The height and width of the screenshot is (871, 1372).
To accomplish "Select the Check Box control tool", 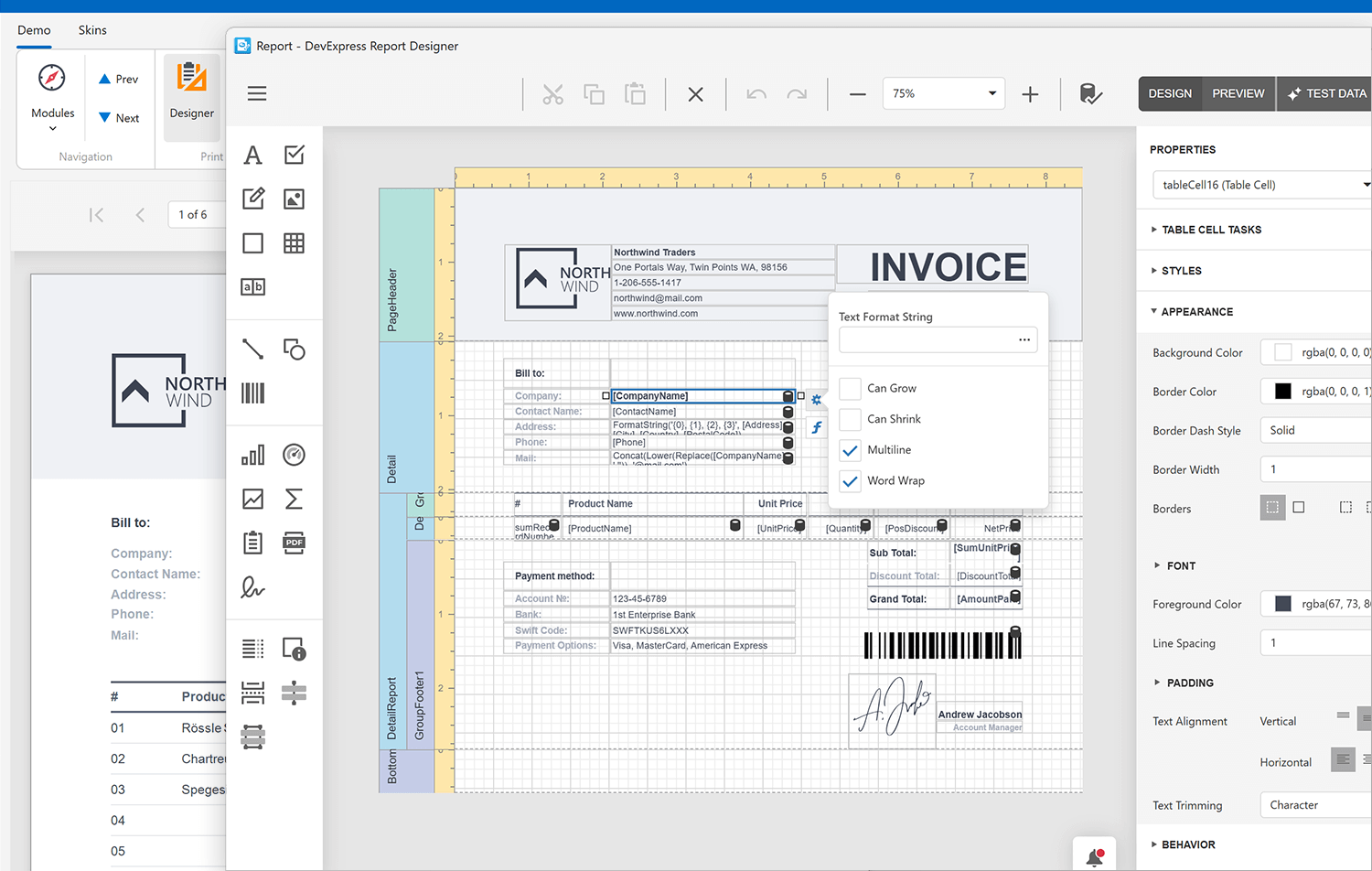I will 294,155.
